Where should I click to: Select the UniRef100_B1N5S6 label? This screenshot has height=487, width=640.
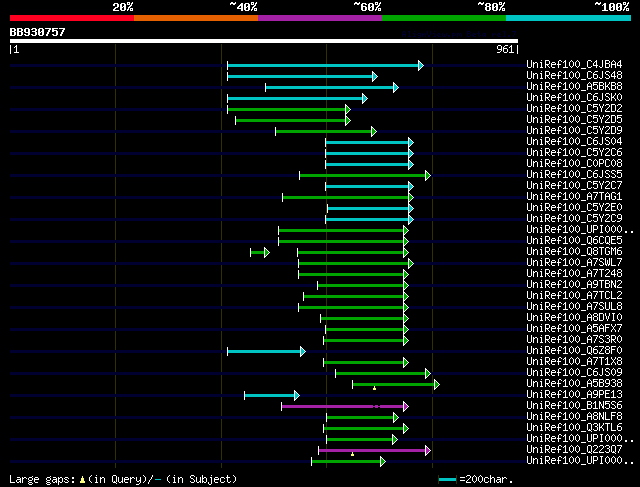coord(574,406)
